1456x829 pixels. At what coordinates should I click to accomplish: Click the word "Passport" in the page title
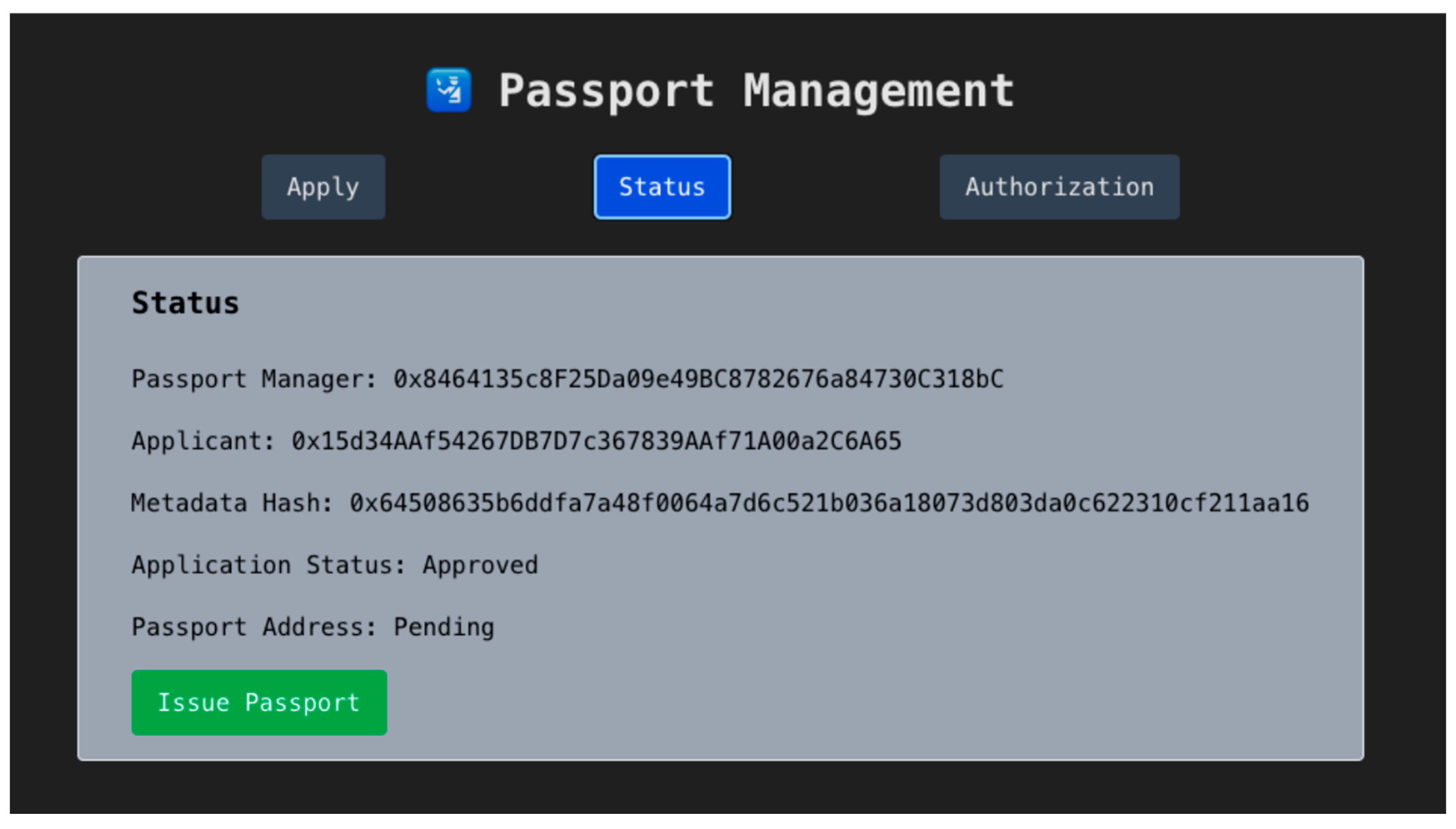[x=606, y=91]
